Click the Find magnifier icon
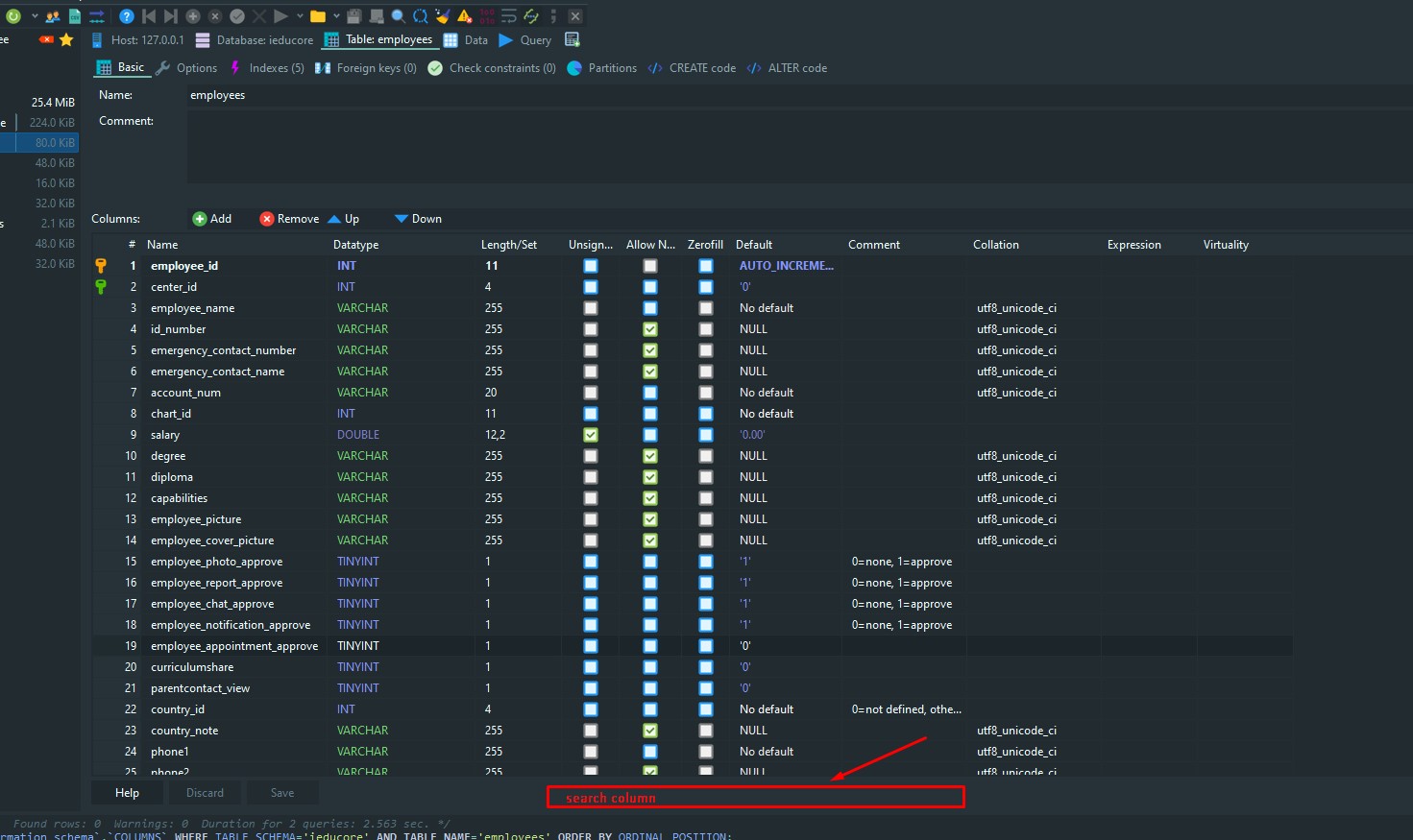This screenshot has height=840, width=1413. click(399, 16)
